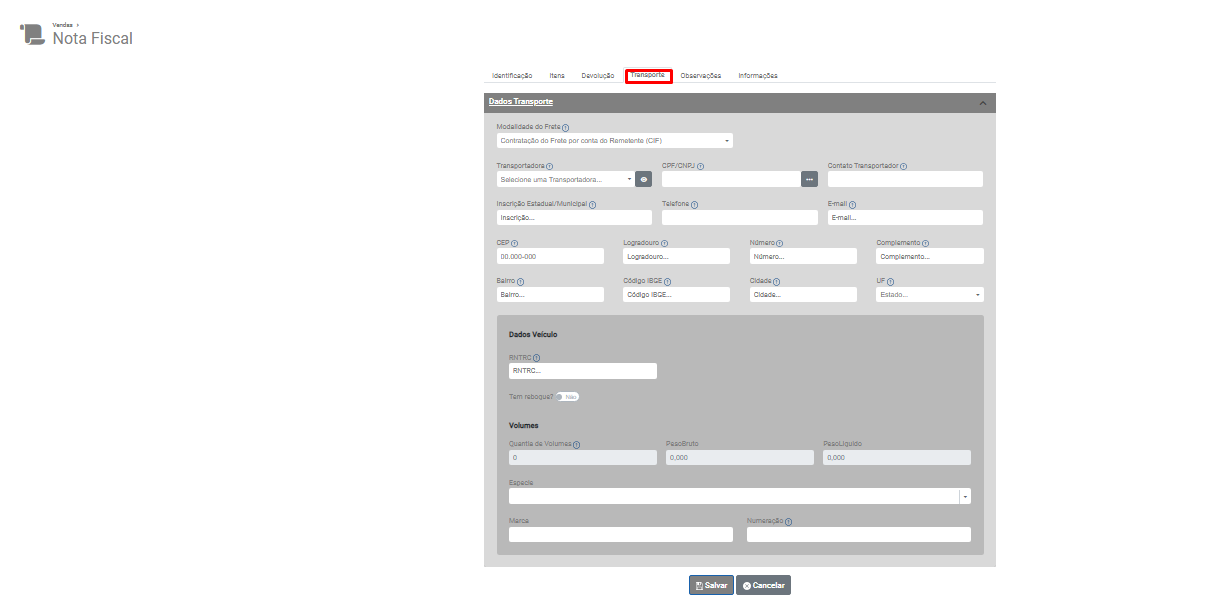Click the Salvar button
The image size is (1218, 602).
point(711,585)
